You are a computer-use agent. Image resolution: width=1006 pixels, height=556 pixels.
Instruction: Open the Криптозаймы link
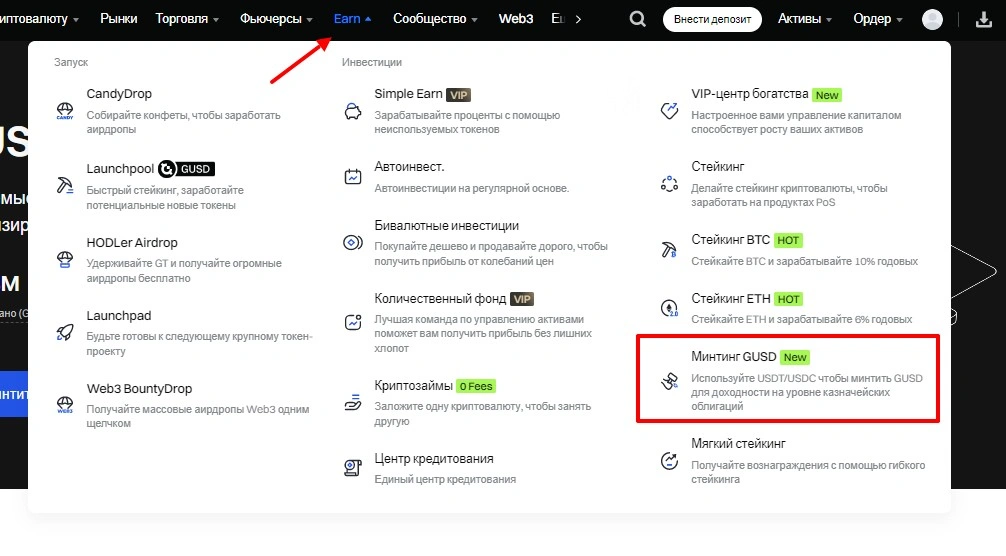(x=414, y=385)
